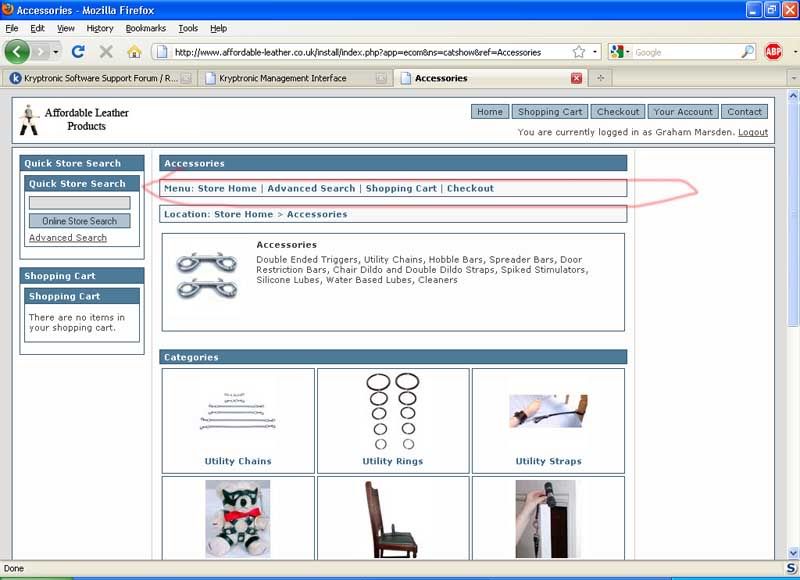800x580 pixels.
Task: Click the page scrollbar down arrow
Action: pyautogui.click(x=793, y=553)
